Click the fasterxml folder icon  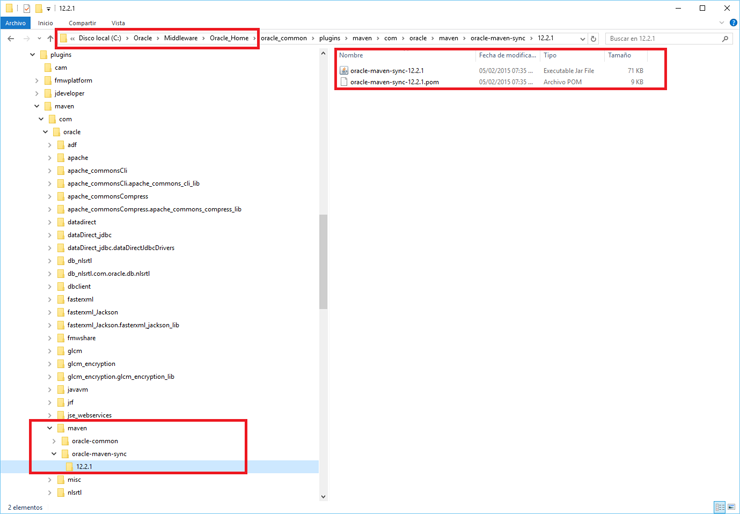[60, 299]
